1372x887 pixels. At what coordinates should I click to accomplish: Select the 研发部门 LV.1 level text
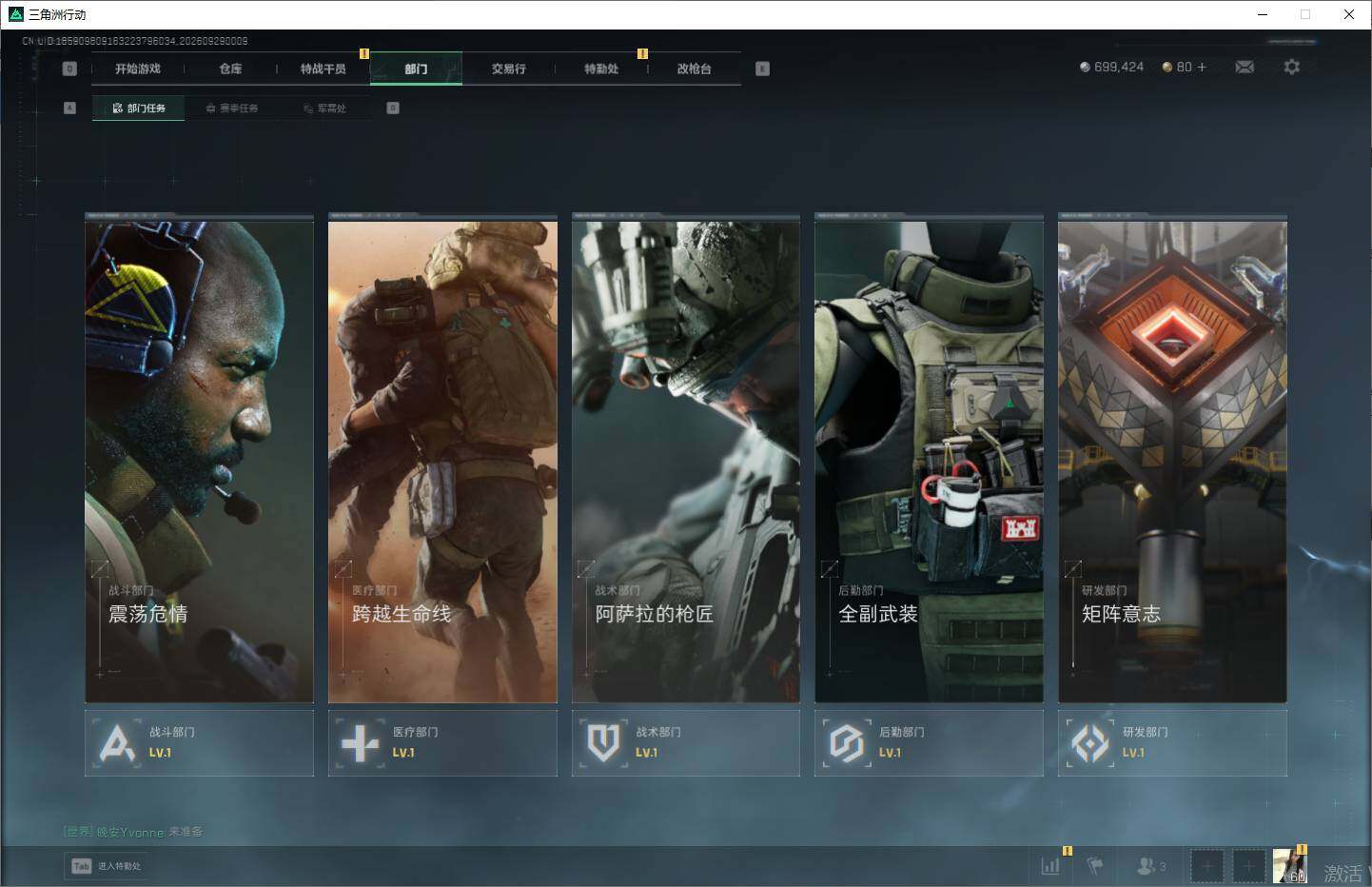(x=1133, y=753)
